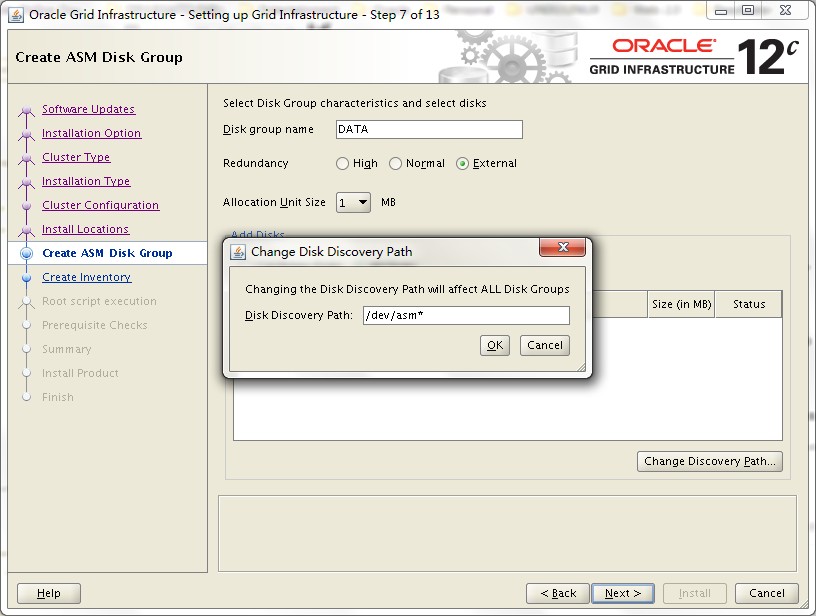The width and height of the screenshot is (816, 616).
Task: Go to the Create Inventory step
Action: click(x=86, y=277)
